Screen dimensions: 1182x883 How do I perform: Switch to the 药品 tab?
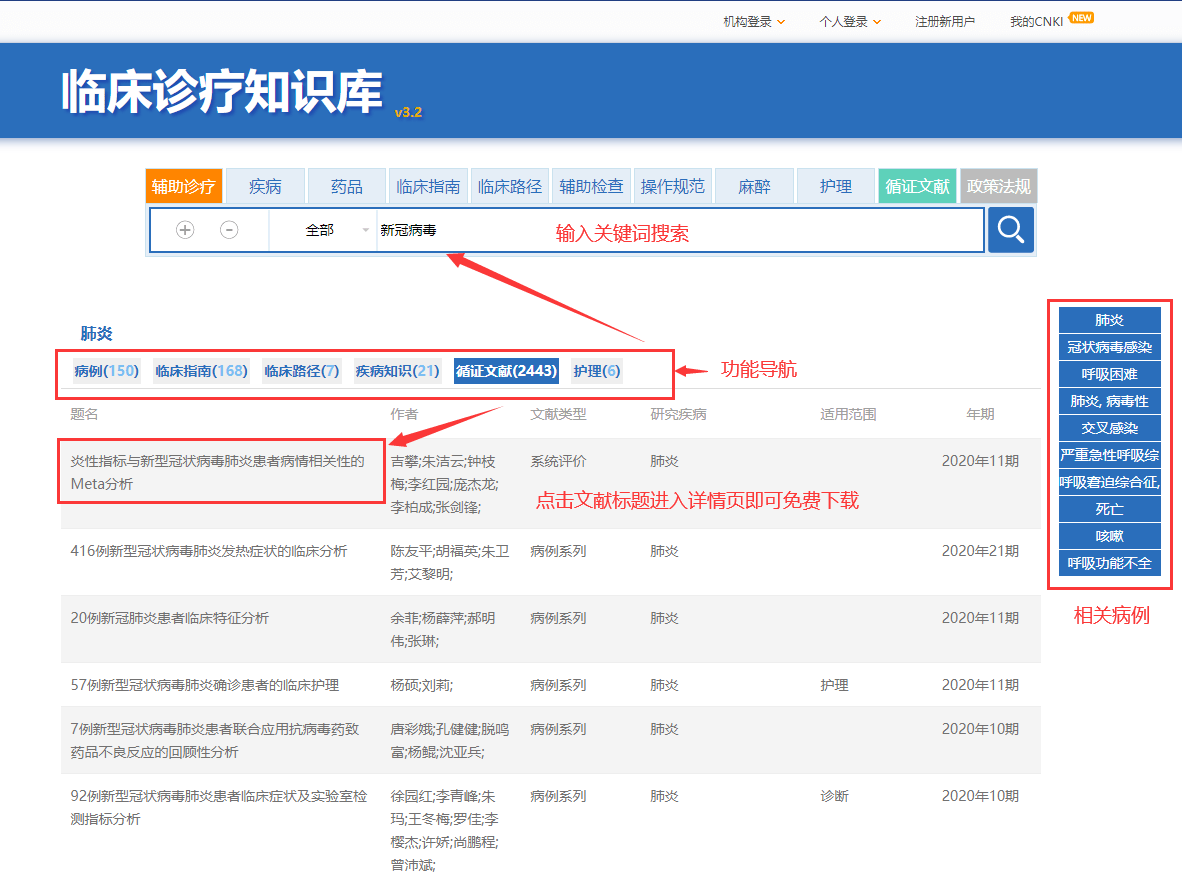click(347, 186)
